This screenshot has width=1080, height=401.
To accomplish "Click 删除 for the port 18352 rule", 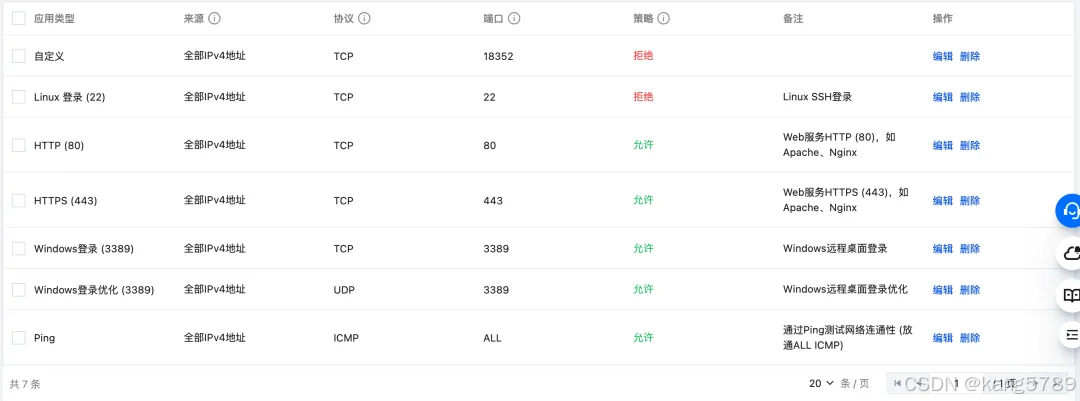I will pos(970,56).
